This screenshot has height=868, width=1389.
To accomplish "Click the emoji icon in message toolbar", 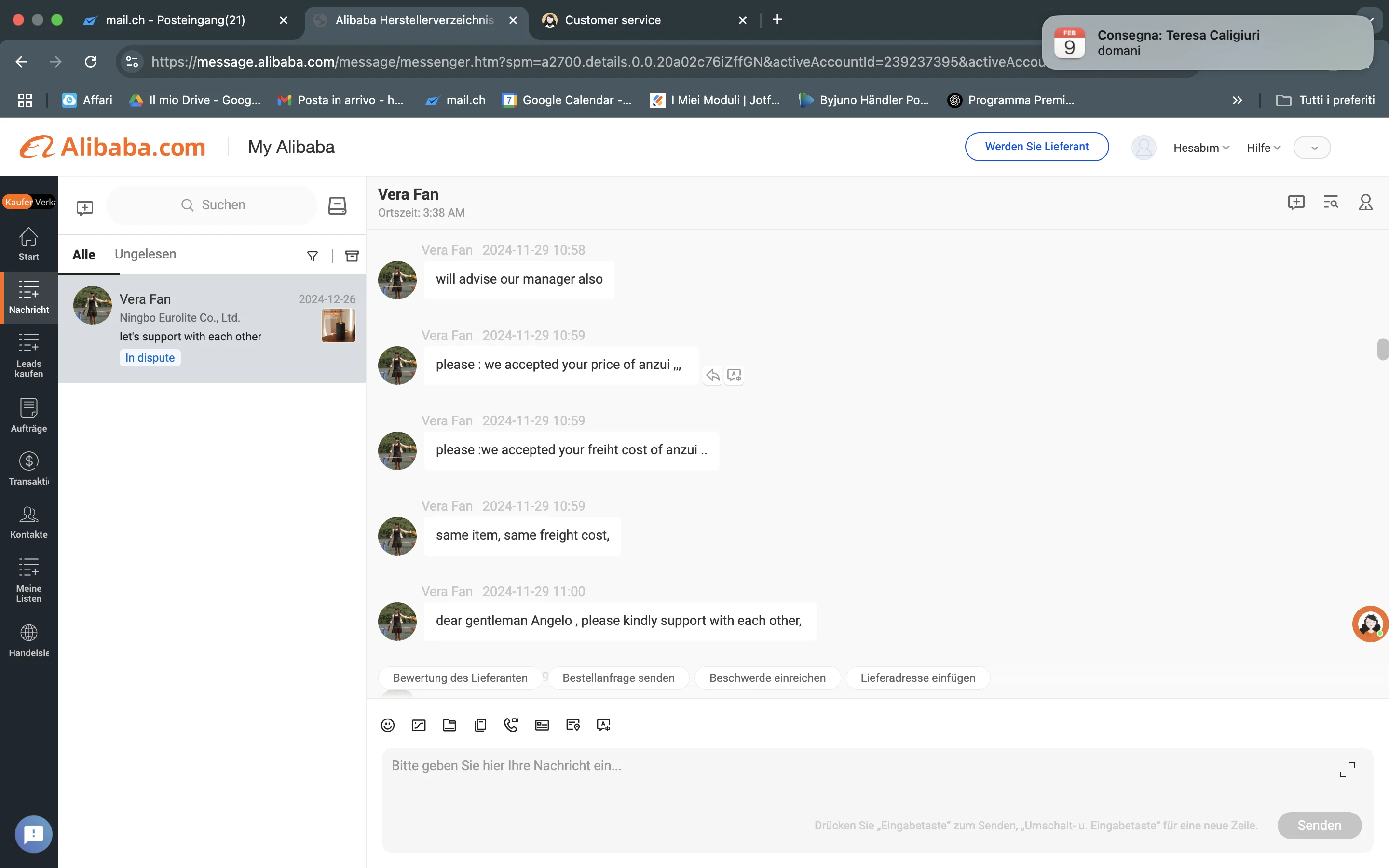I will (x=387, y=725).
